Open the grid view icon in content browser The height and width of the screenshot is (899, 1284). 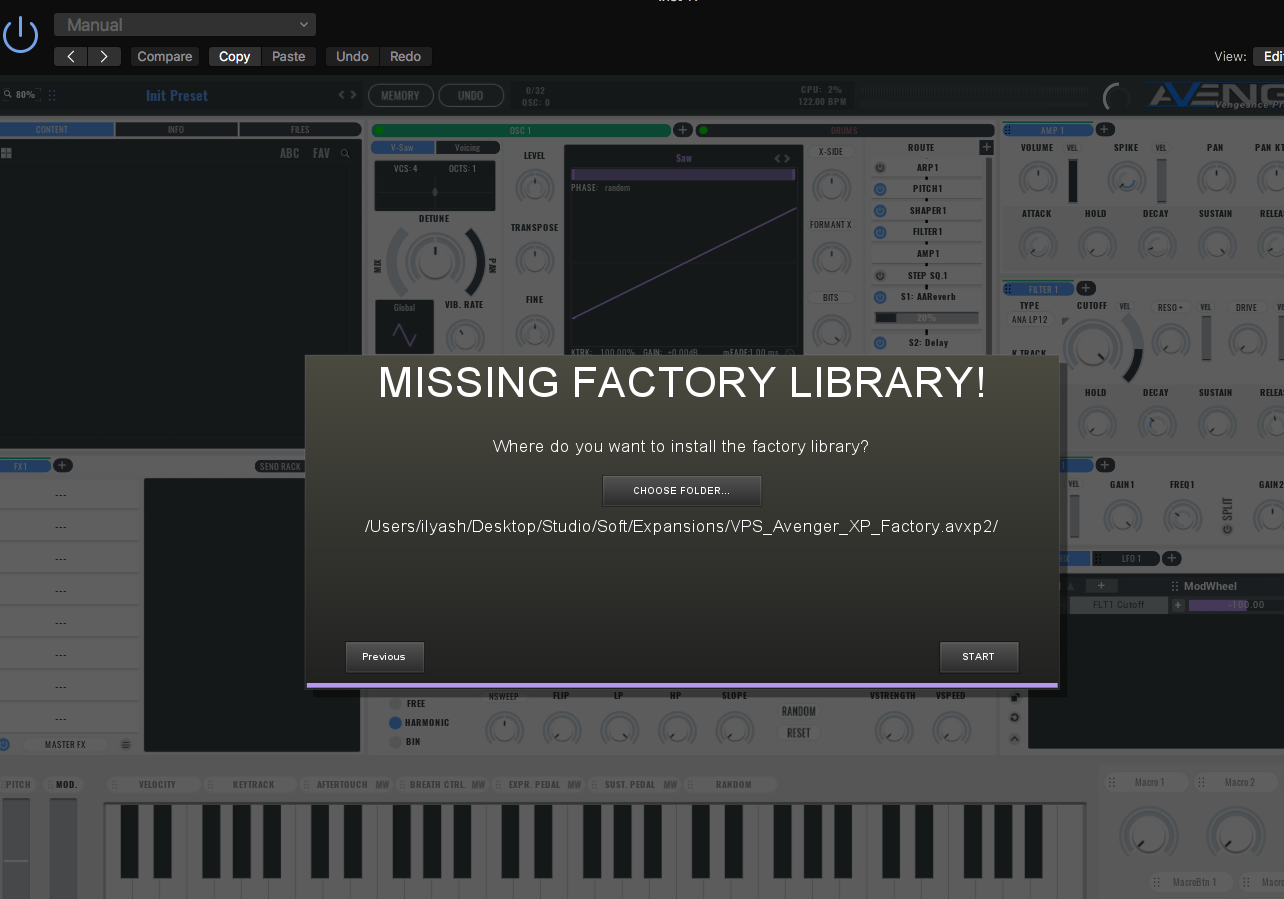6,153
